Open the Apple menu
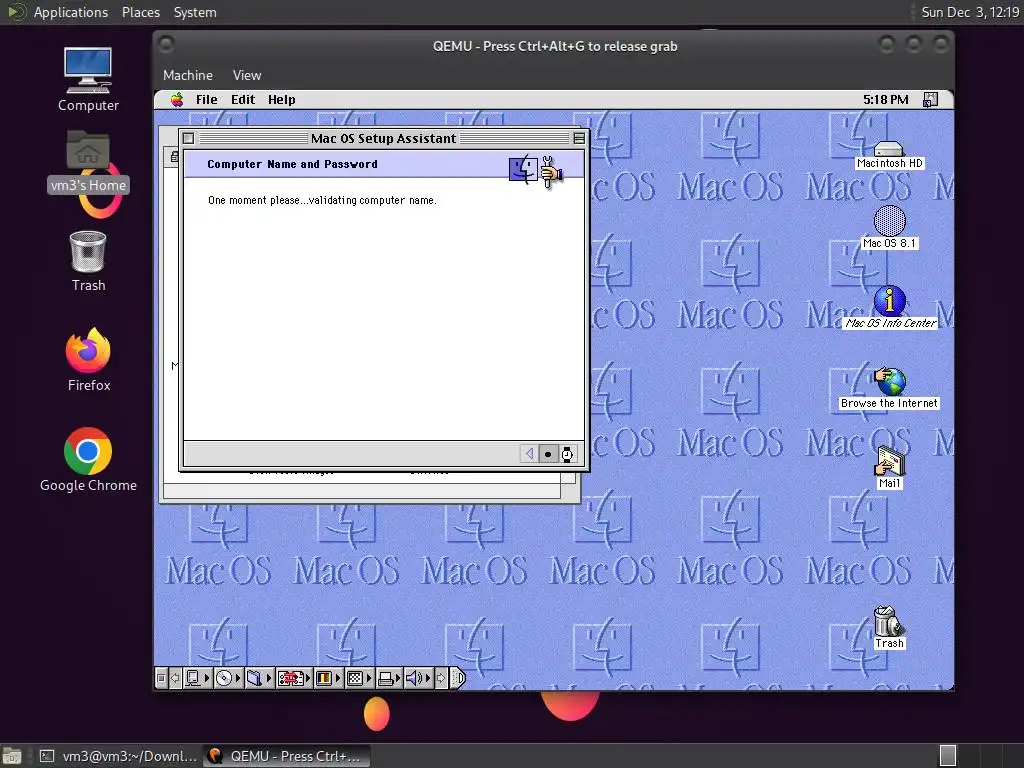This screenshot has height=768, width=1024. pyautogui.click(x=177, y=100)
